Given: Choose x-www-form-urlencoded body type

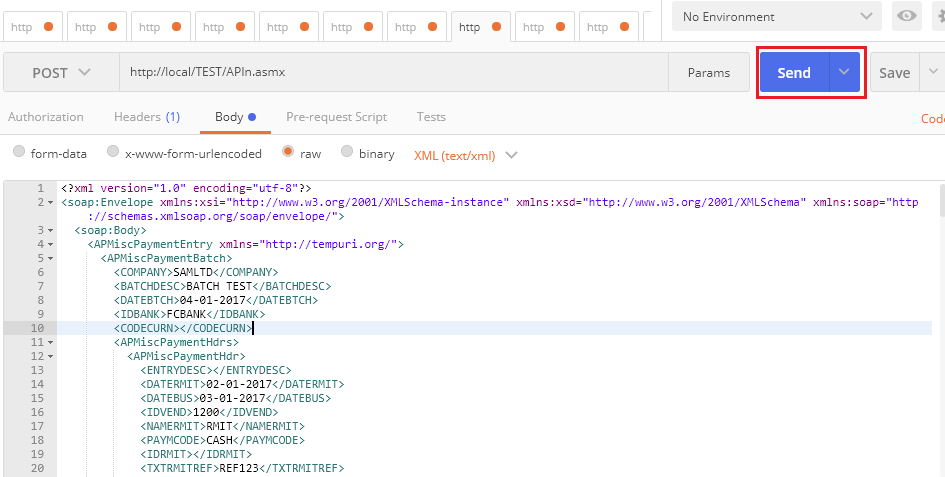Looking at the screenshot, I should 113,151.
